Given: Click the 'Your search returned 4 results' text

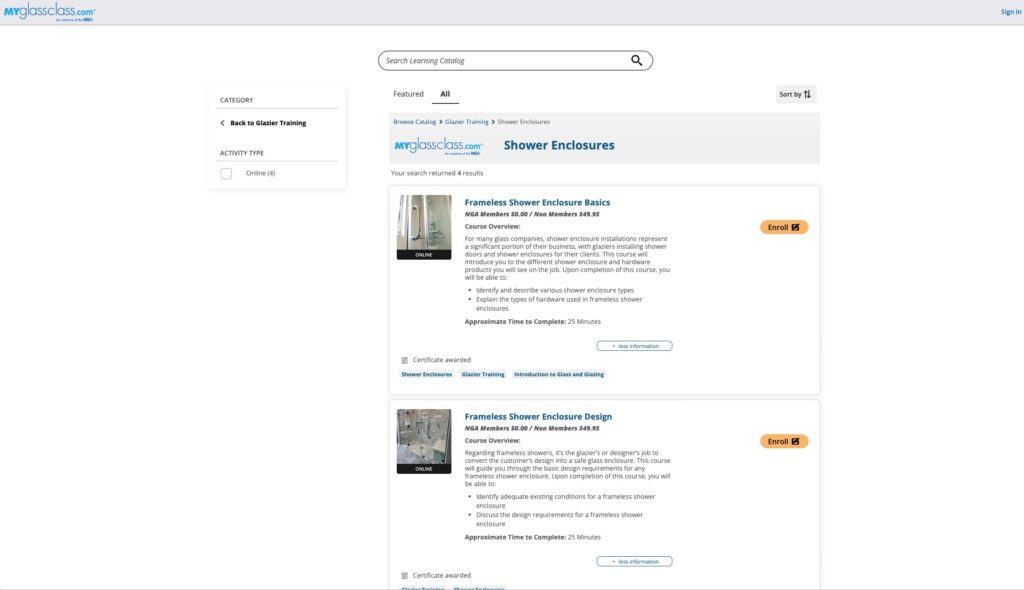Looking at the screenshot, I should click(x=437, y=173).
